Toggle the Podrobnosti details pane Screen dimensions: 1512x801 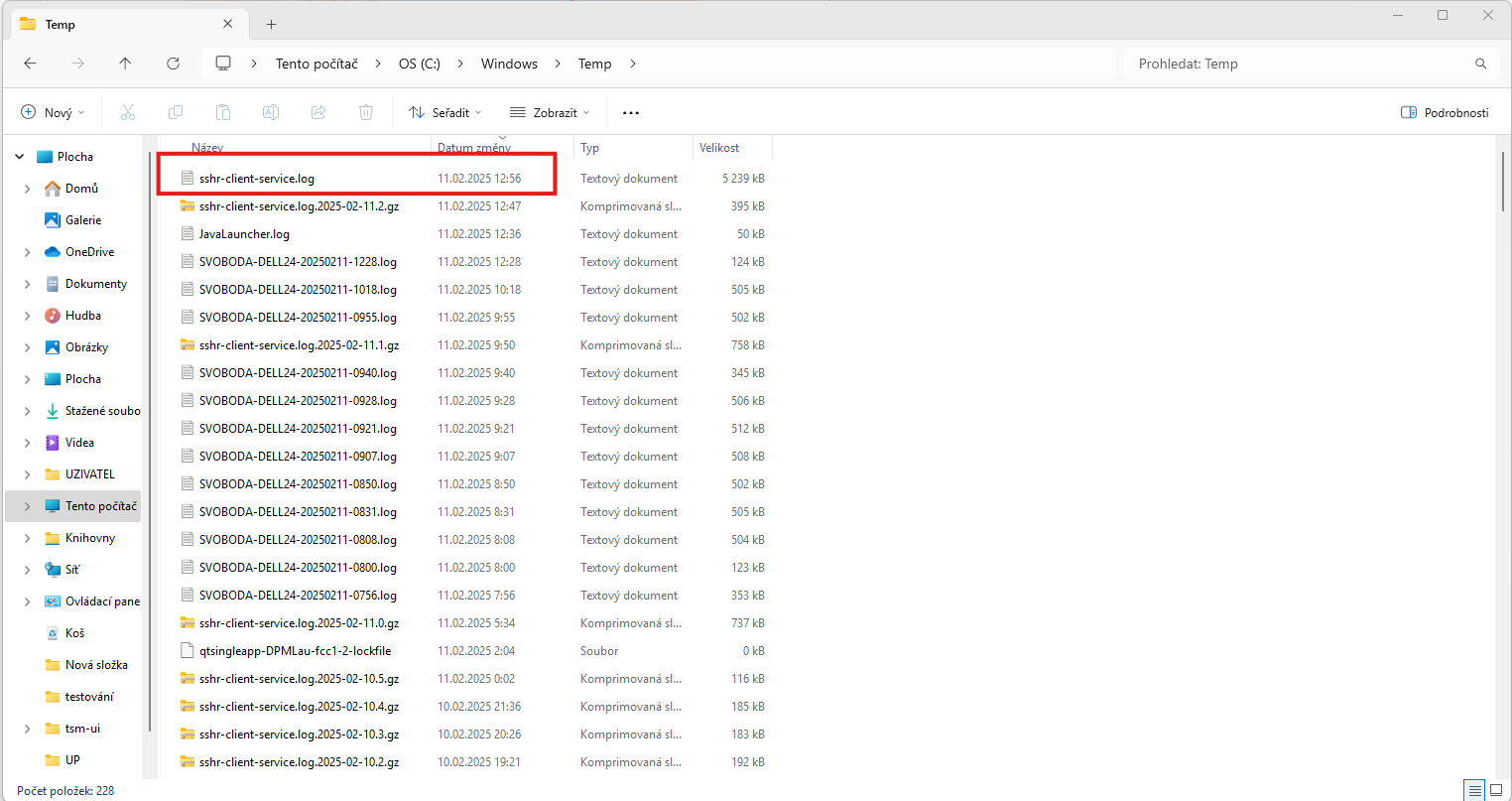[x=1445, y=113]
